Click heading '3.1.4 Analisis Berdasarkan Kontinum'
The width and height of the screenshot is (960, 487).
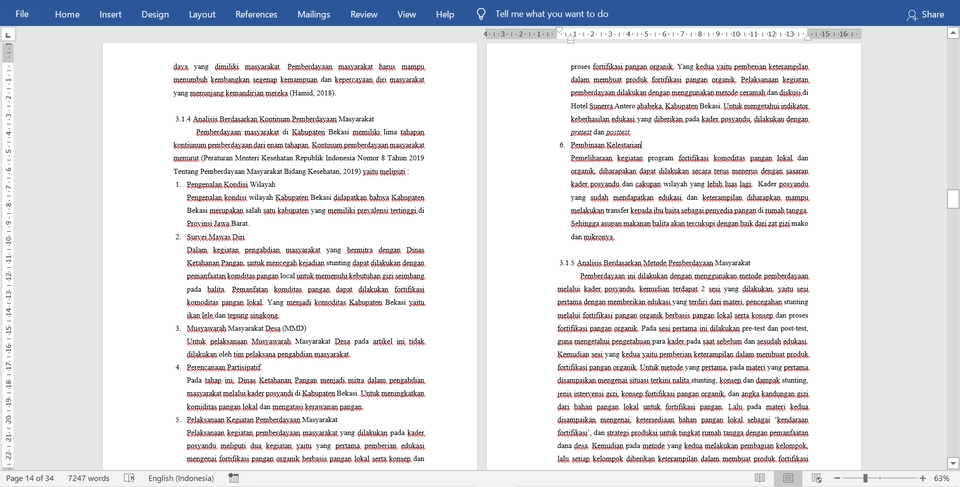[x=274, y=119]
